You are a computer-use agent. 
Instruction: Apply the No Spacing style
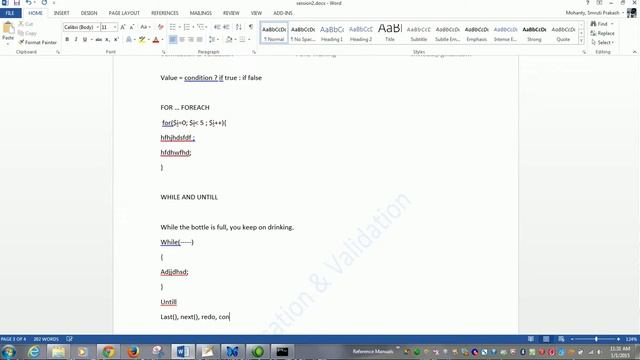(x=303, y=33)
